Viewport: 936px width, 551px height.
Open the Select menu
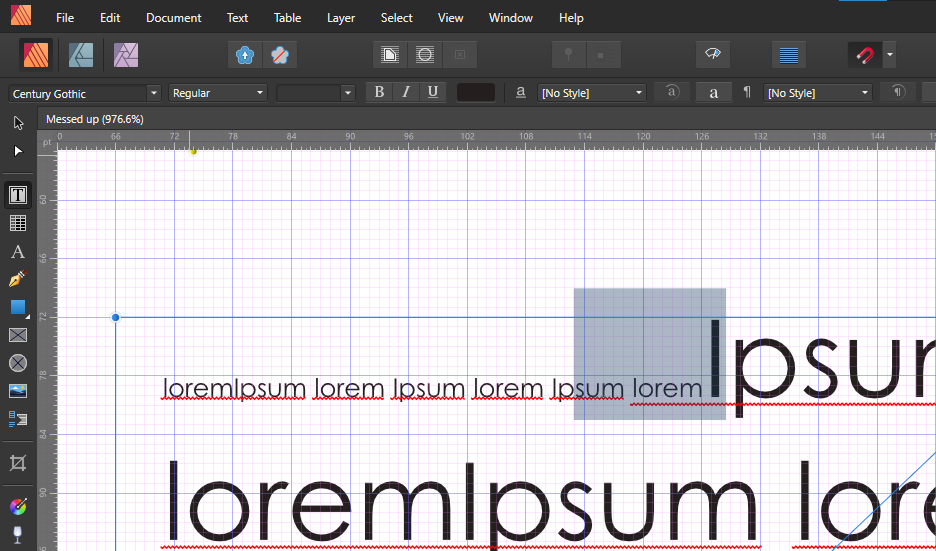[396, 18]
